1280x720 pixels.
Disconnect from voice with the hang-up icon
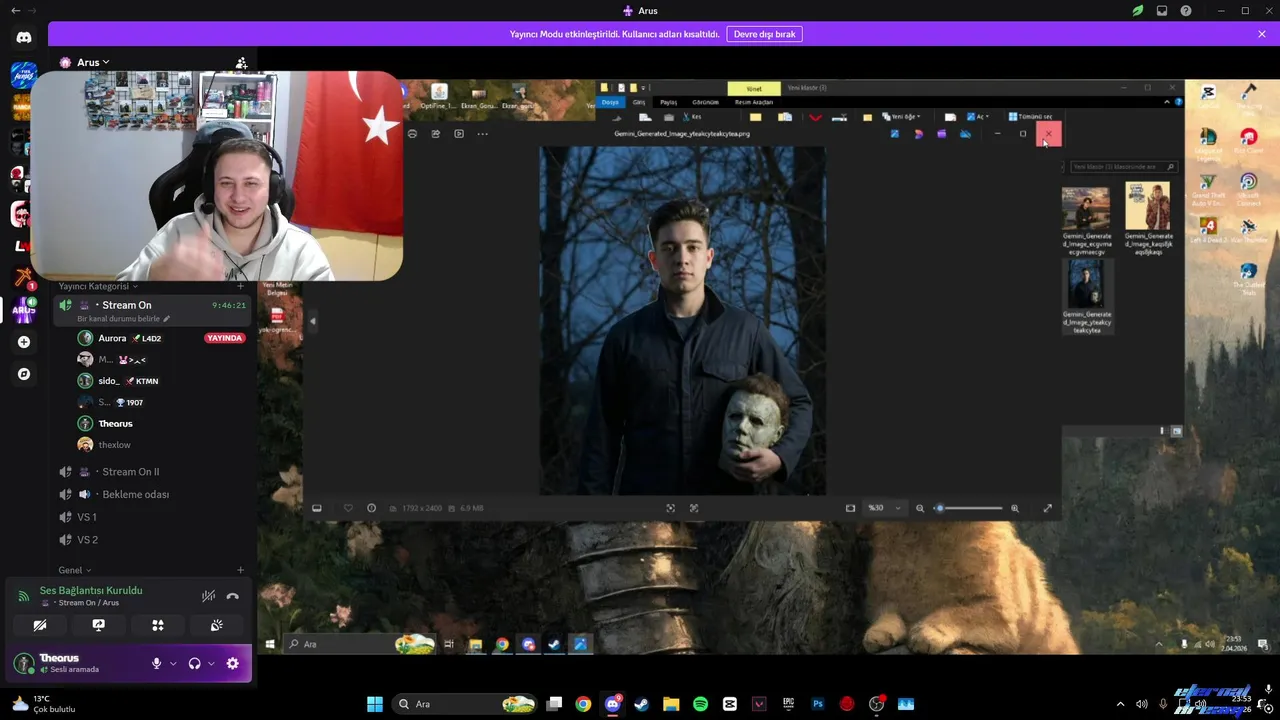pyautogui.click(x=233, y=596)
